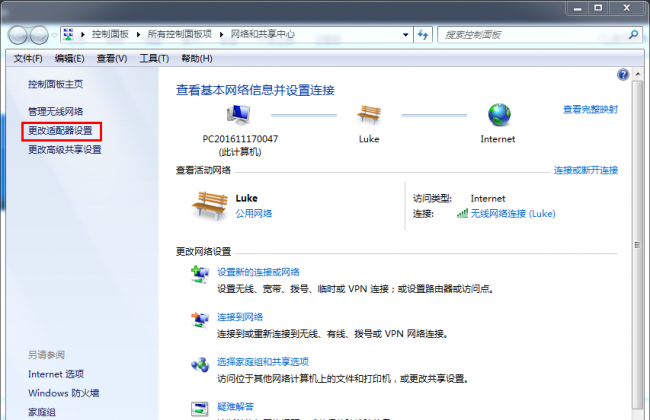Open Internet 选项 in the See also section

pyautogui.click(x=56, y=374)
